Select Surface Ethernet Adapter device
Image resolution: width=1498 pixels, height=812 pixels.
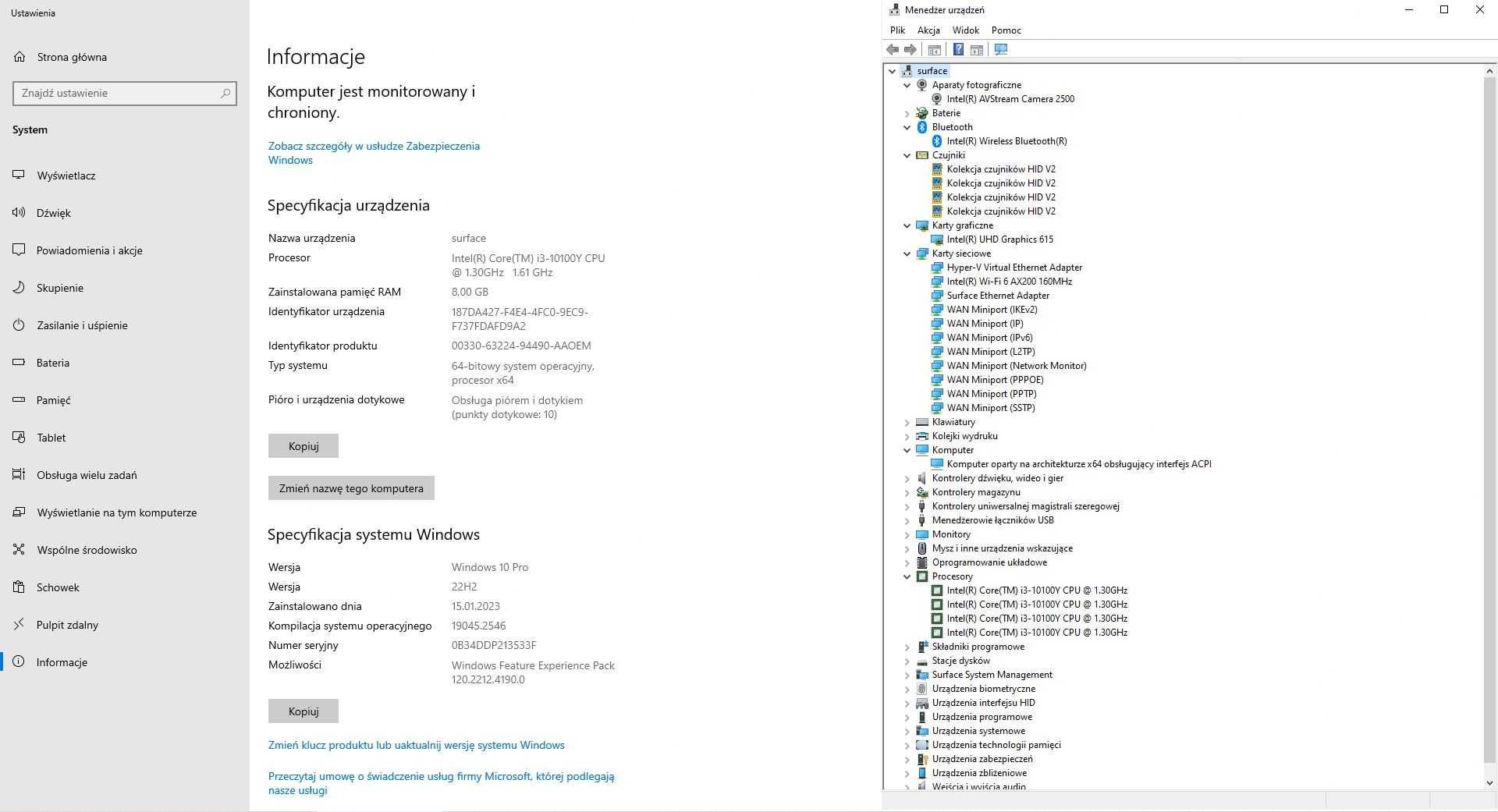(998, 296)
